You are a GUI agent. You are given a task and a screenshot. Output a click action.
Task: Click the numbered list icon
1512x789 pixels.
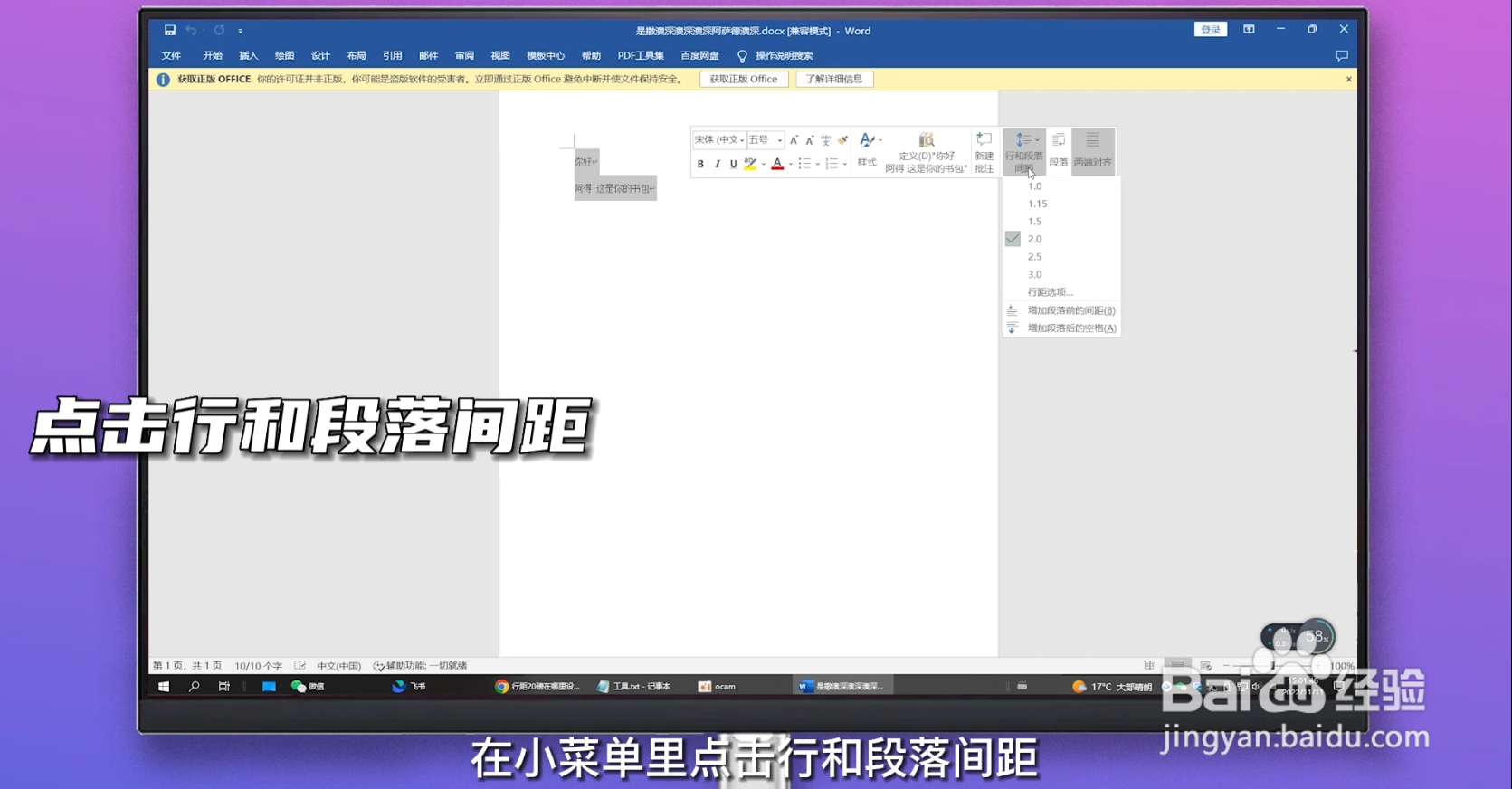pos(831,164)
